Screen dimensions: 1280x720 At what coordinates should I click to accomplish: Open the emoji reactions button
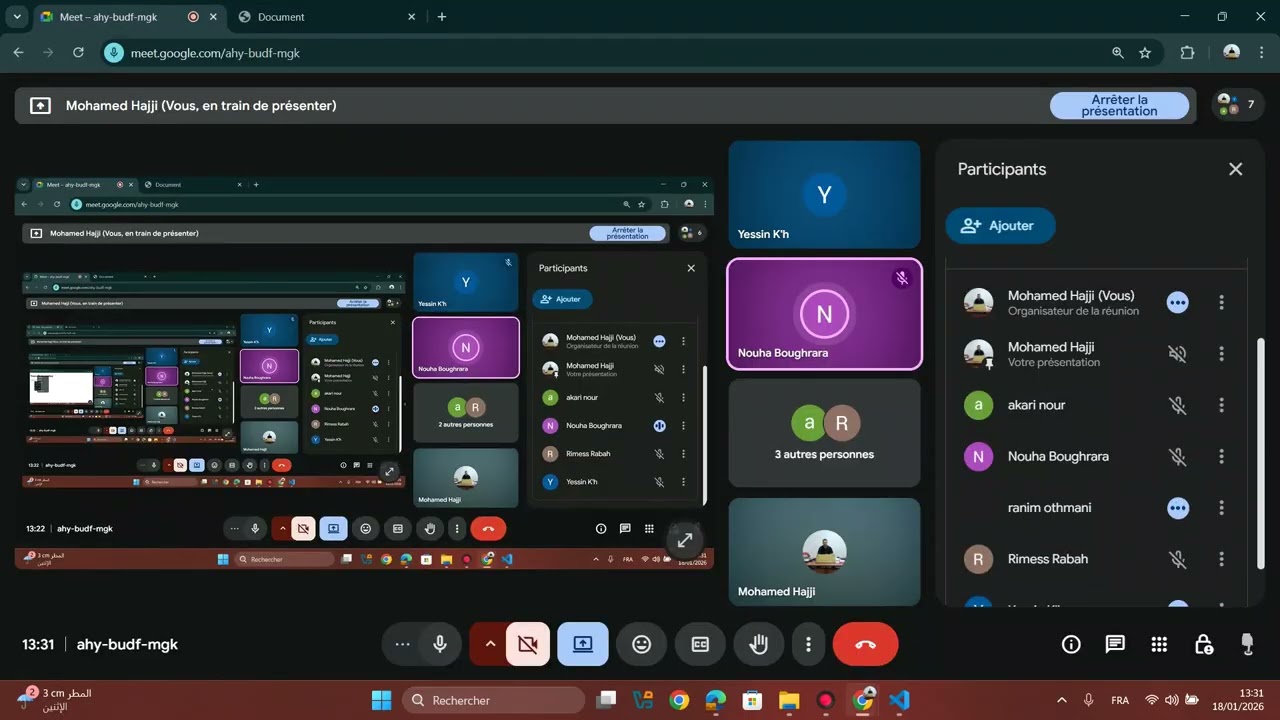pos(642,645)
